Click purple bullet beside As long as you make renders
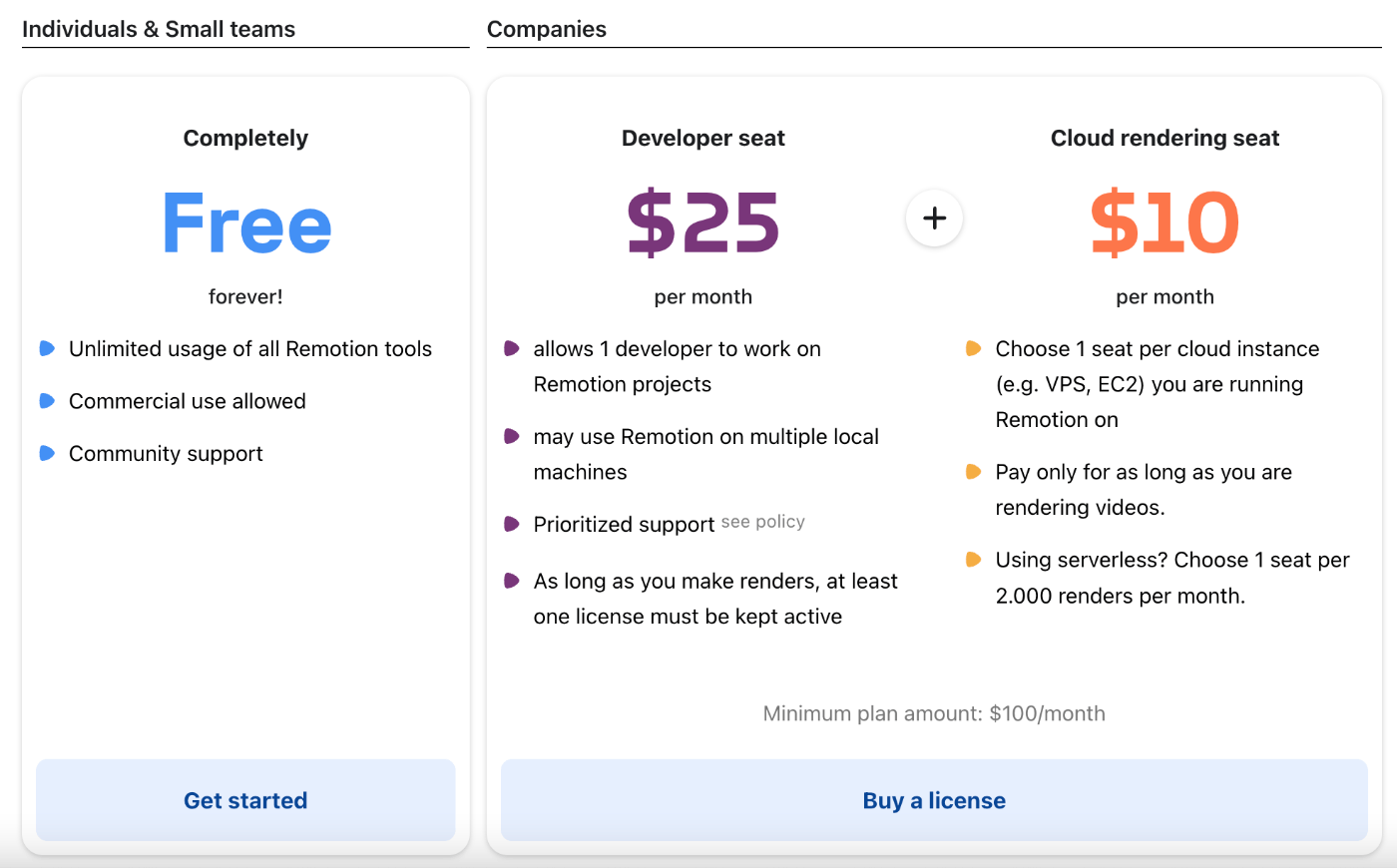Viewport: 1397px width, 868px height. (x=512, y=581)
